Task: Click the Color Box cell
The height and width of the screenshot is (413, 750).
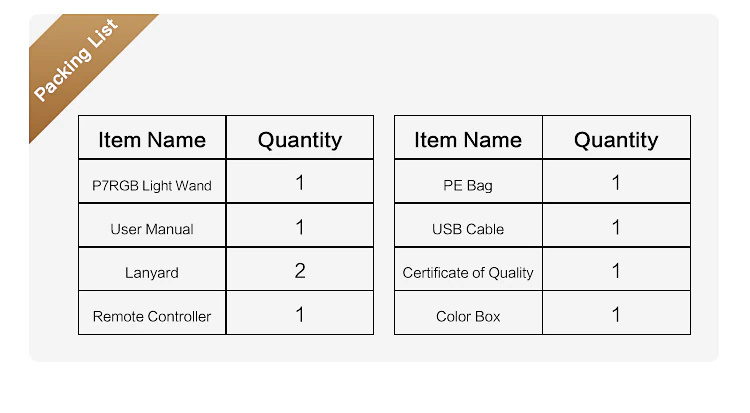Action: click(468, 313)
